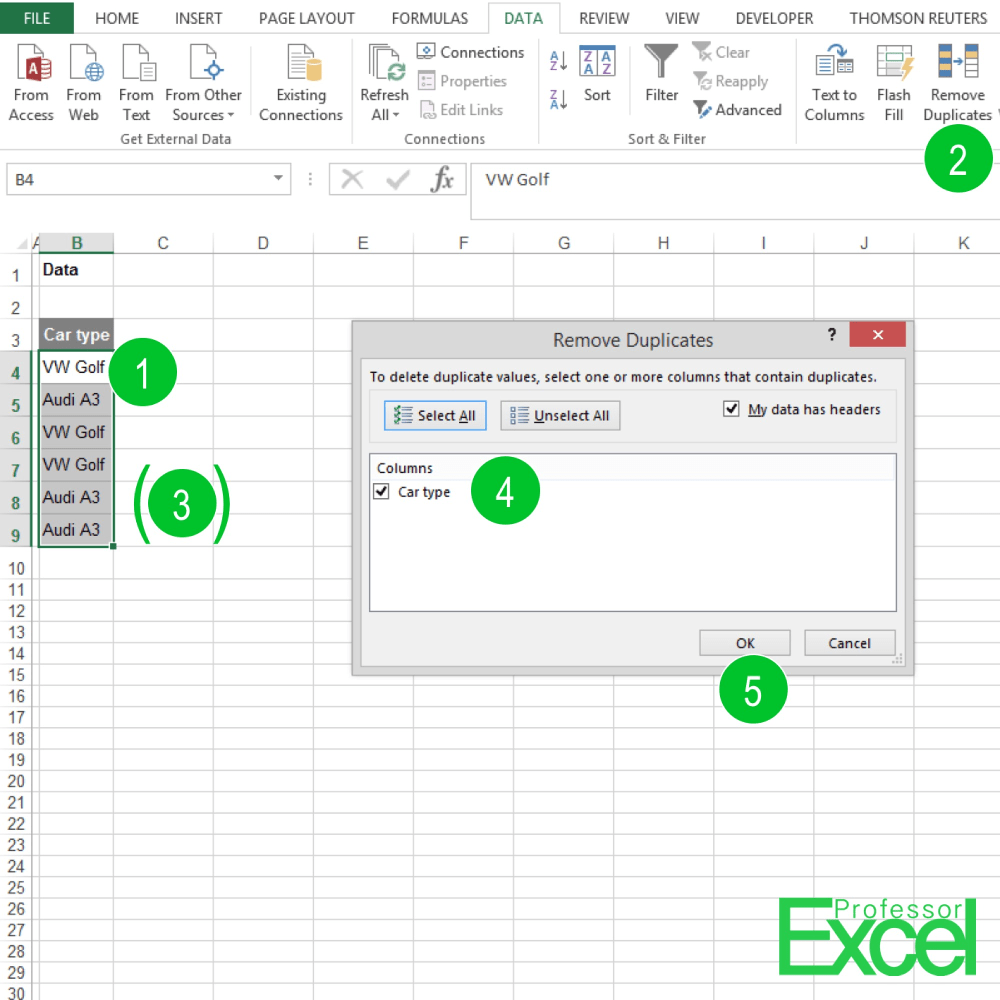Click the From Web import icon
Image resolution: width=1000 pixels, height=1000 pixels.
[x=85, y=63]
